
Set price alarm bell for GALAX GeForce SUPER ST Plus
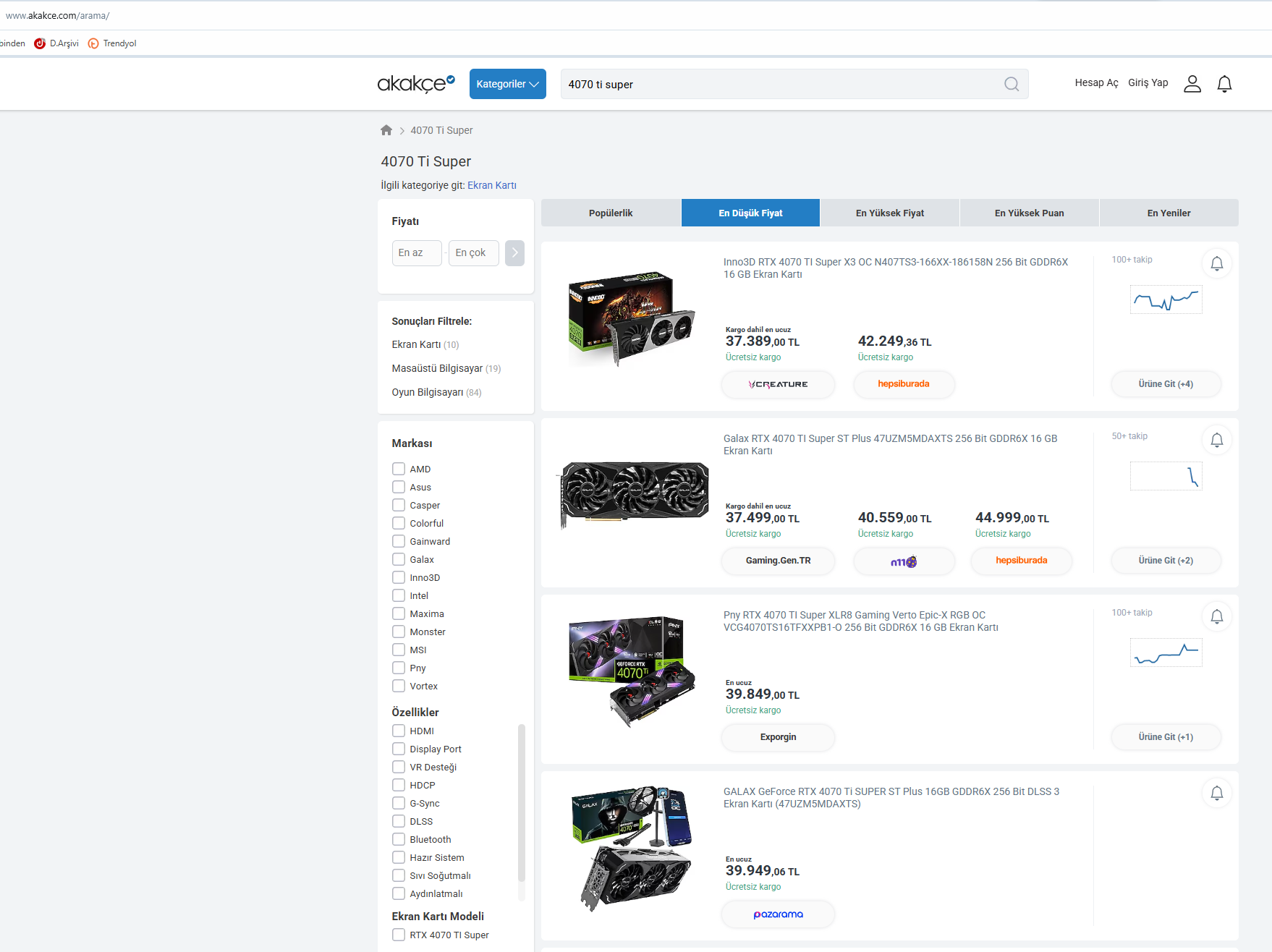[1217, 793]
